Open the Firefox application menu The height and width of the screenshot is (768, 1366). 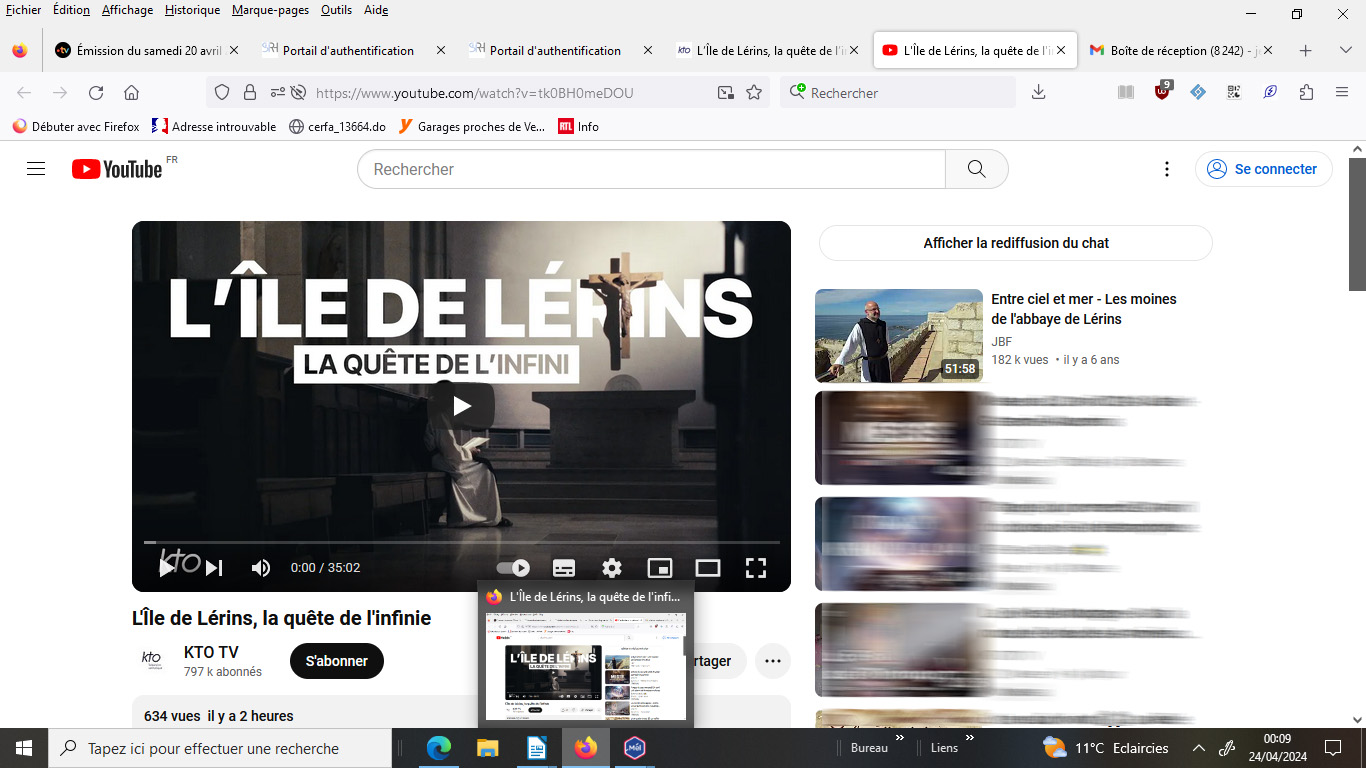pyautogui.click(x=1342, y=93)
